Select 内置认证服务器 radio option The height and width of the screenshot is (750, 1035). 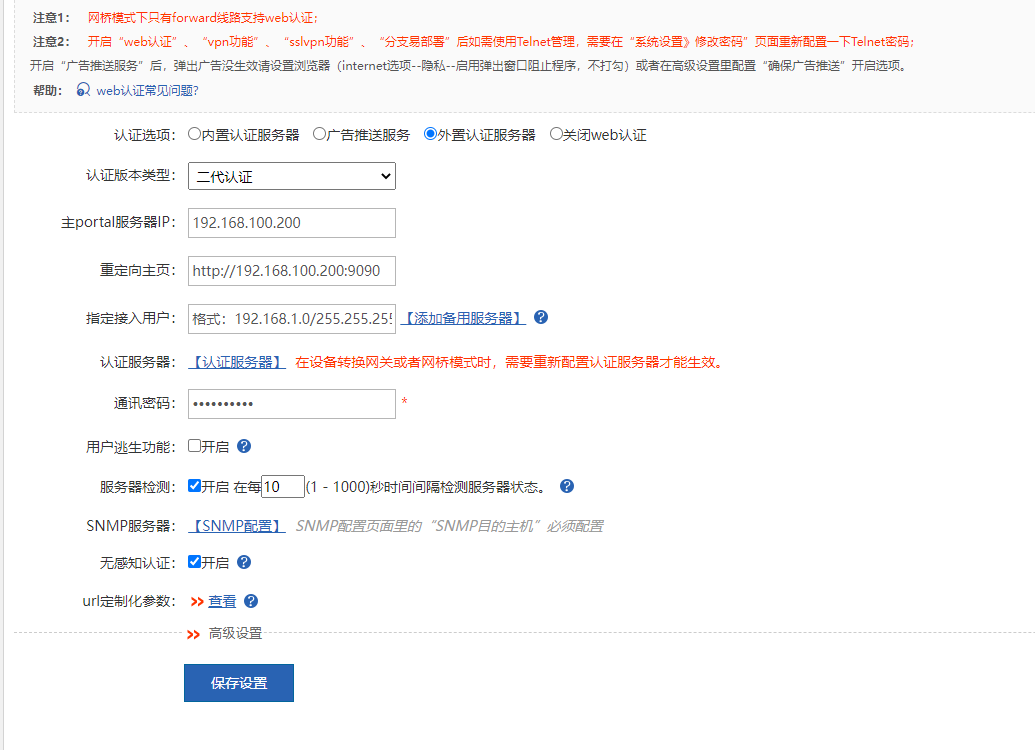[194, 134]
